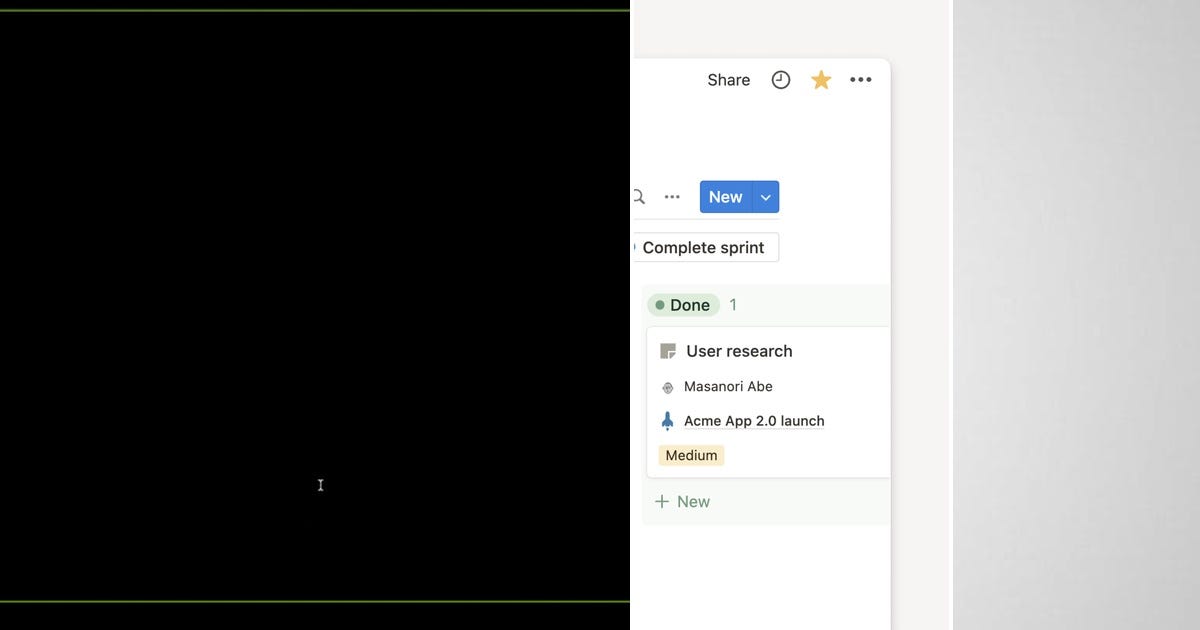Click the Medium priority tag
This screenshot has width=1200, height=630.
pyautogui.click(x=691, y=455)
